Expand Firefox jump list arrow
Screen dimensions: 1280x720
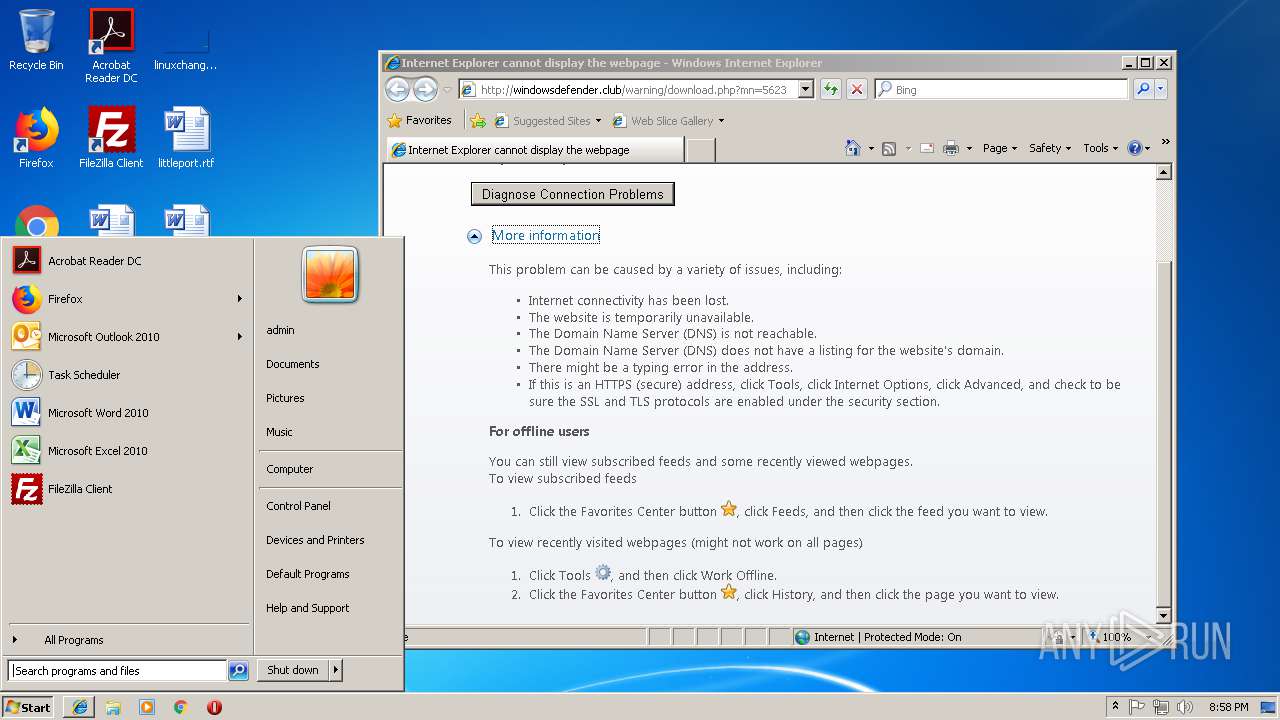[240, 299]
